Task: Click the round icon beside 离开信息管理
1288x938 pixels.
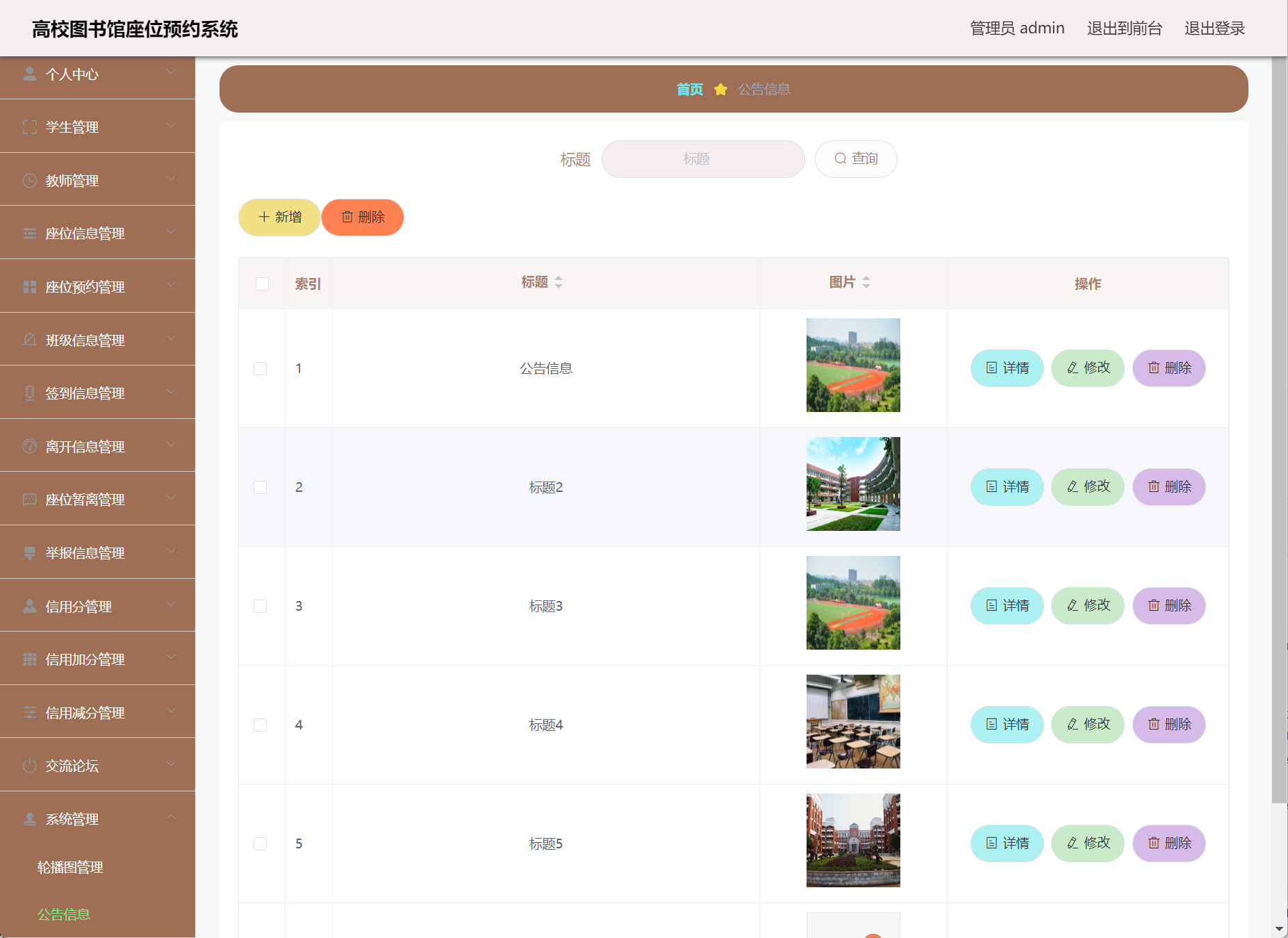Action: click(30, 446)
